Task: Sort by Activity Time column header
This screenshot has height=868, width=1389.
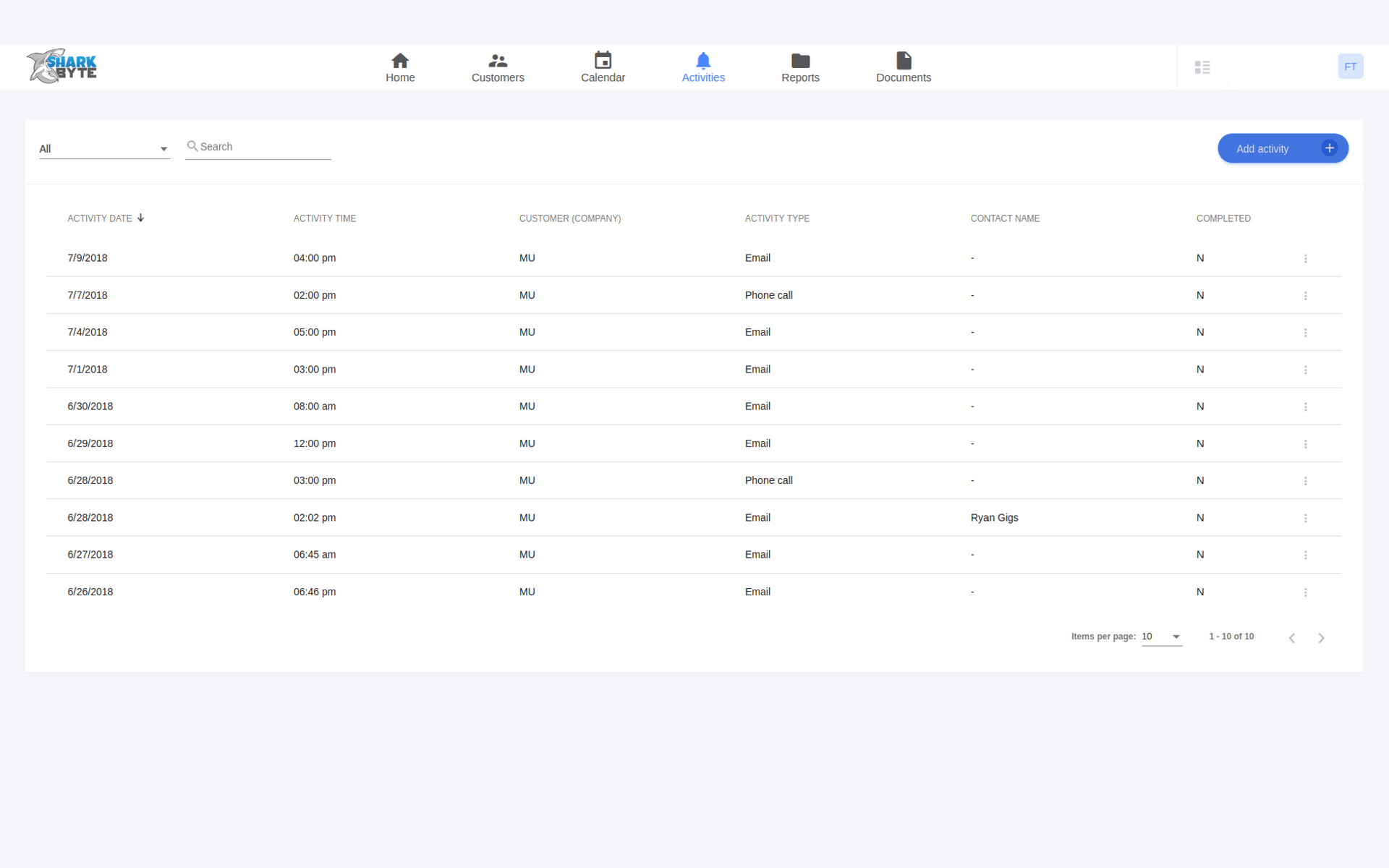Action: (324, 218)
